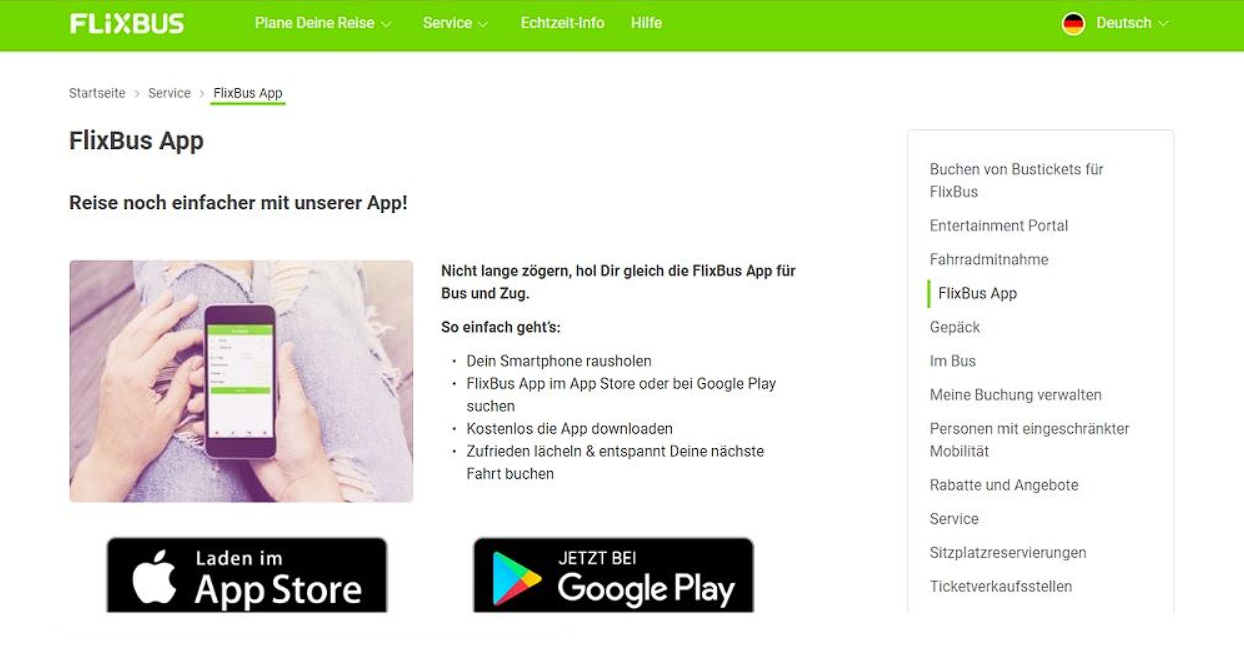
Task: Expand the Service menu in header
Action: pyautogui.click(x=456, y=23)
